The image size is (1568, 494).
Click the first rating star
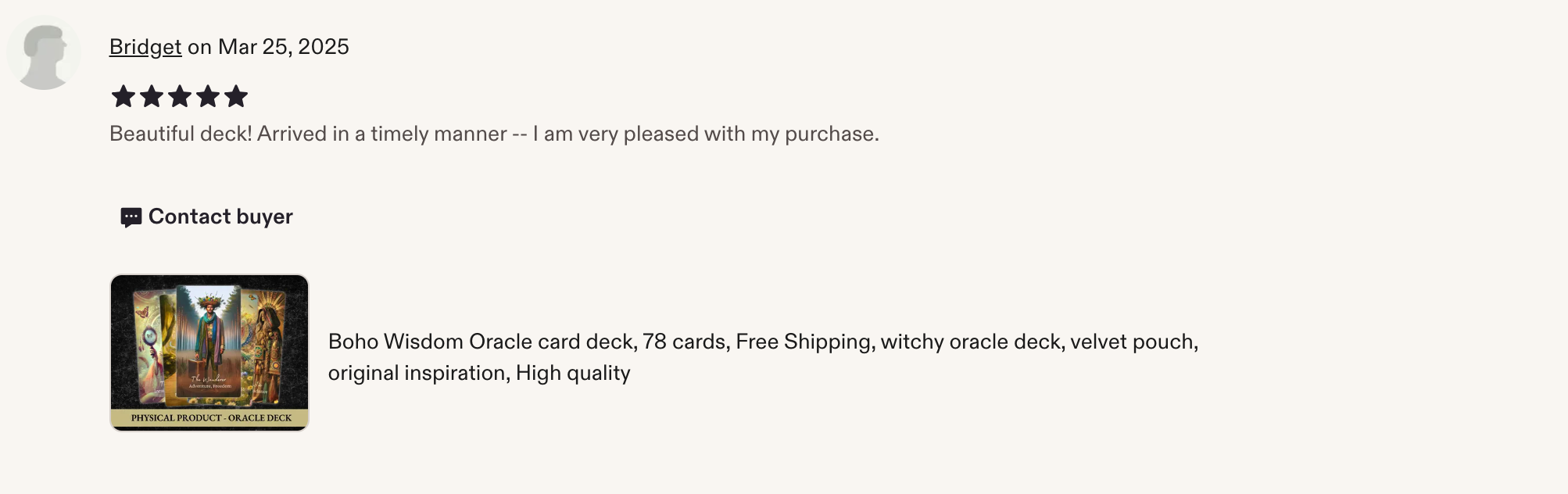click(124, 96)
